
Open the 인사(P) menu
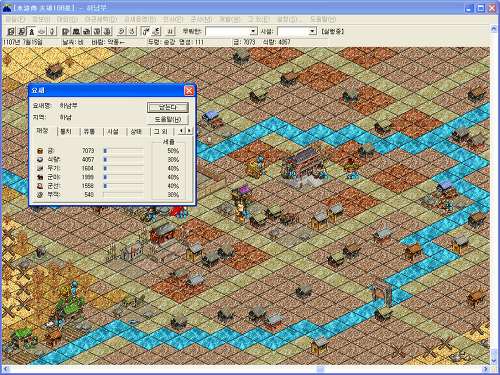(x=173, y=19)
